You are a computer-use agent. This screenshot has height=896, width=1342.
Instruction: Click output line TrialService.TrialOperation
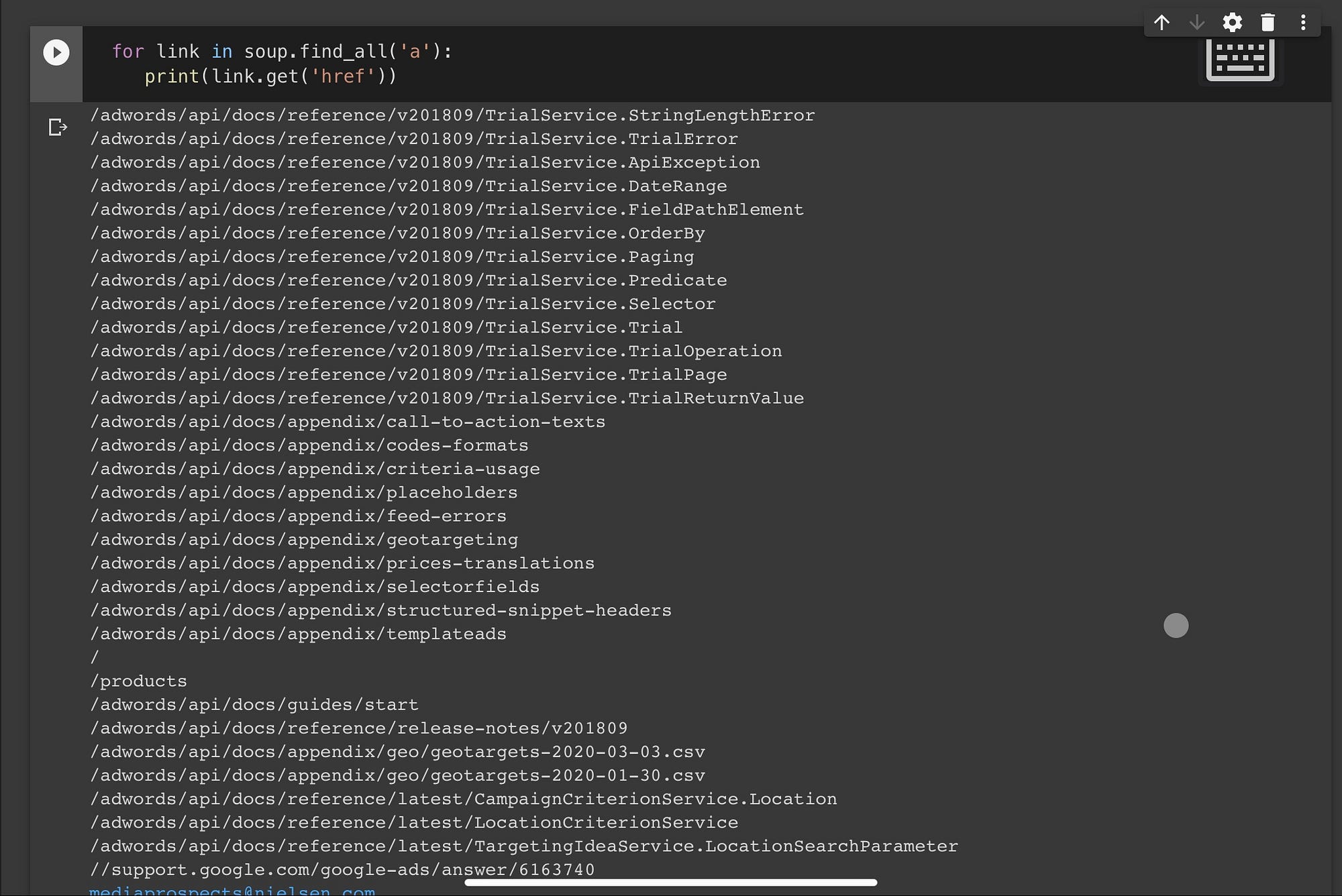pos(436,351)
